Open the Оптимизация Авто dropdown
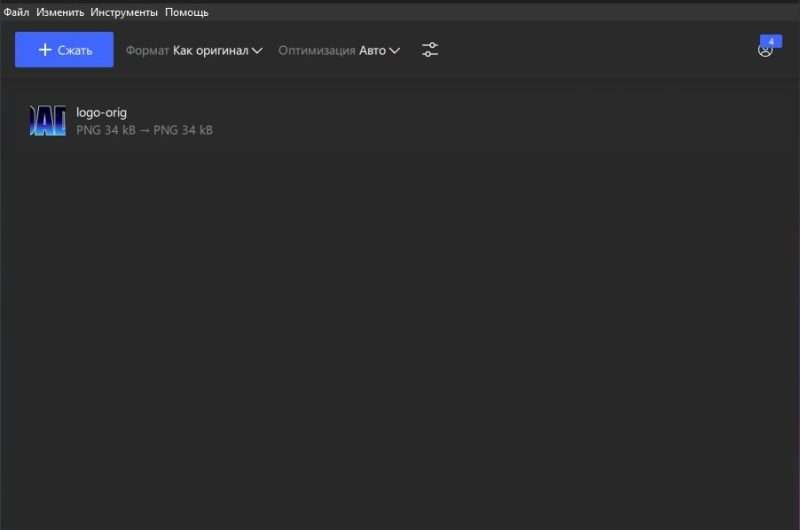800x530 pixels. click(x=339, y=51)
